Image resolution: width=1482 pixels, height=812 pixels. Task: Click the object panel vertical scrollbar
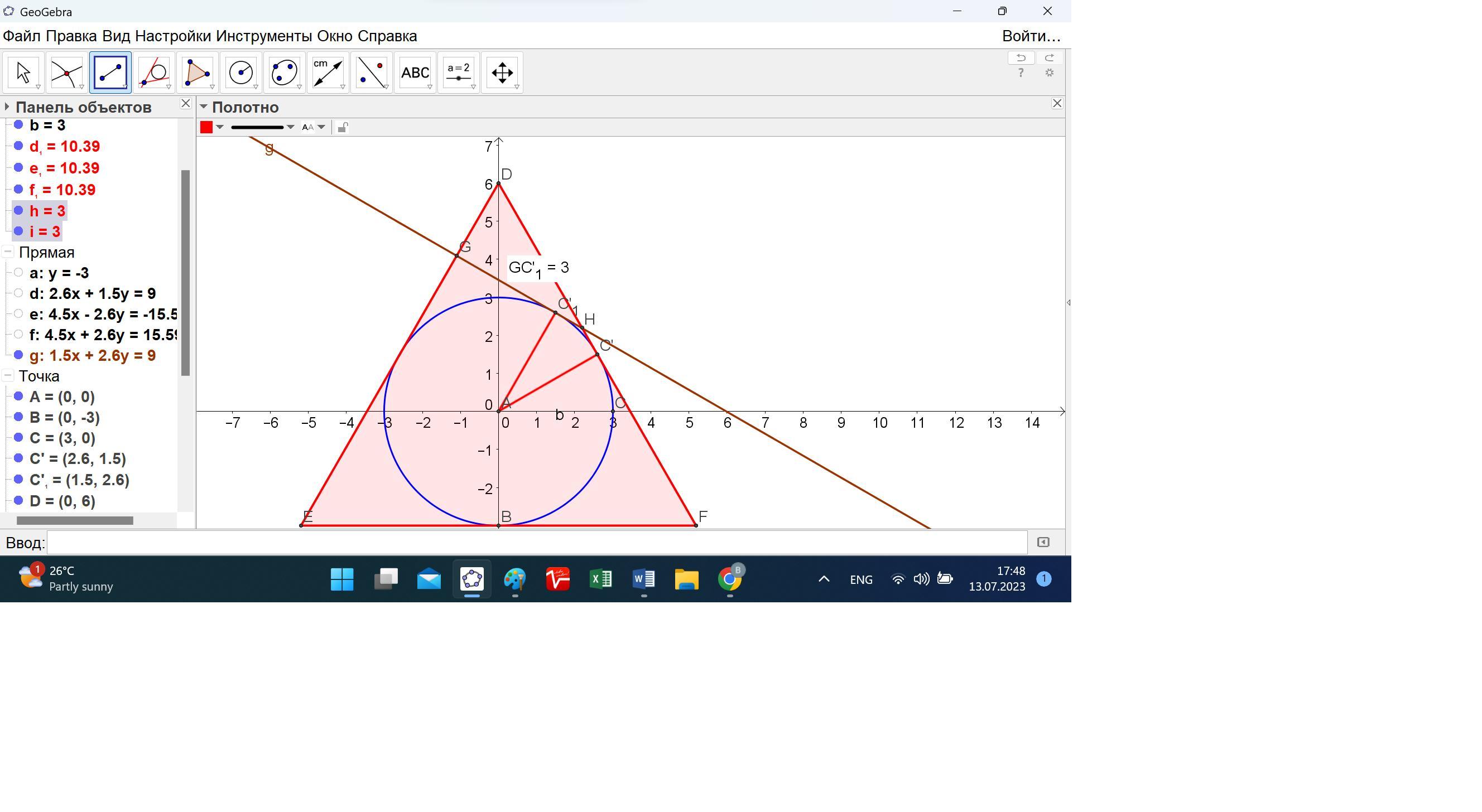(185, 273)
